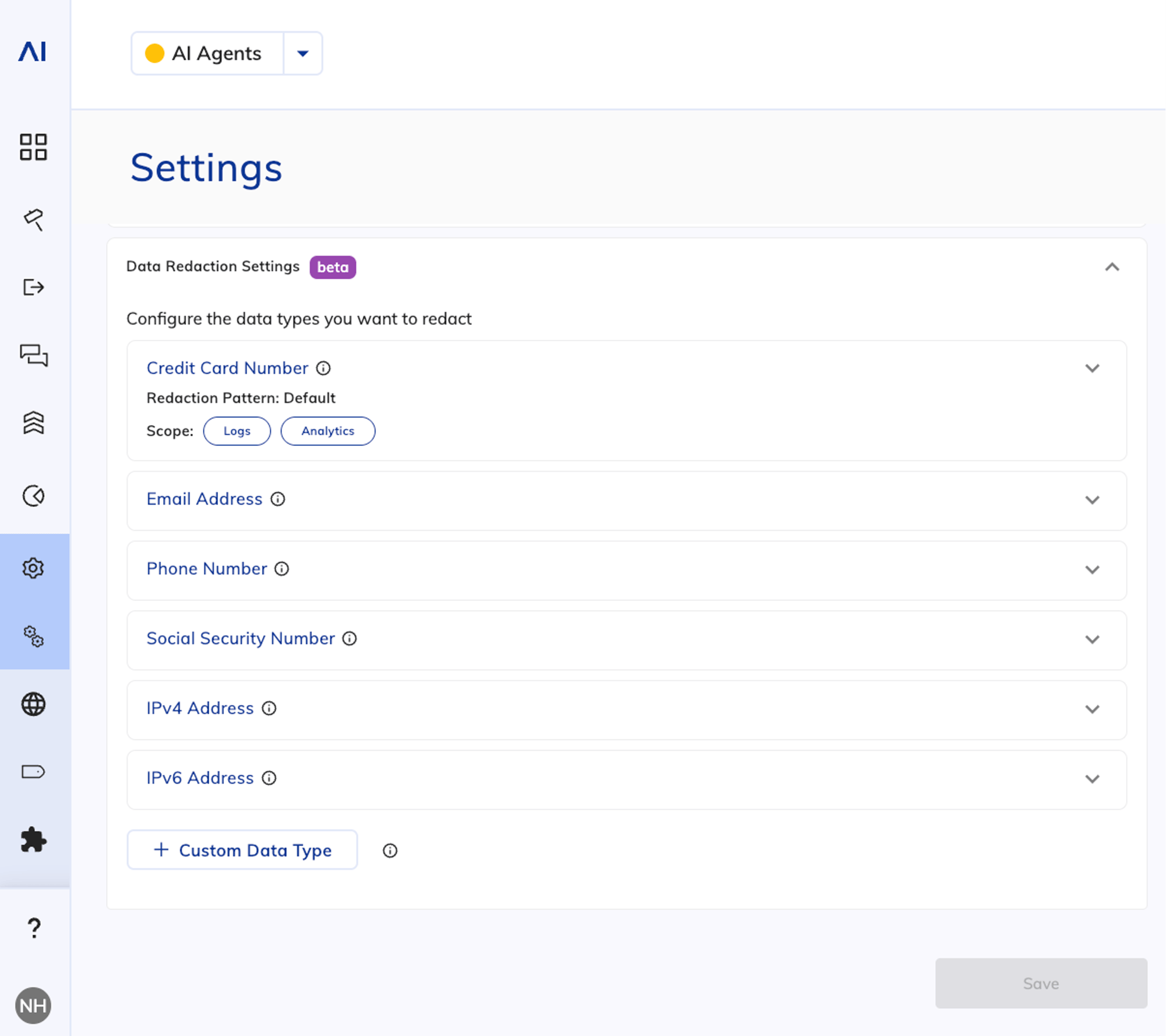Toggle the Logs scope chip
1166x1036 pixels.
pyautogui.click(x=237, y=431)
